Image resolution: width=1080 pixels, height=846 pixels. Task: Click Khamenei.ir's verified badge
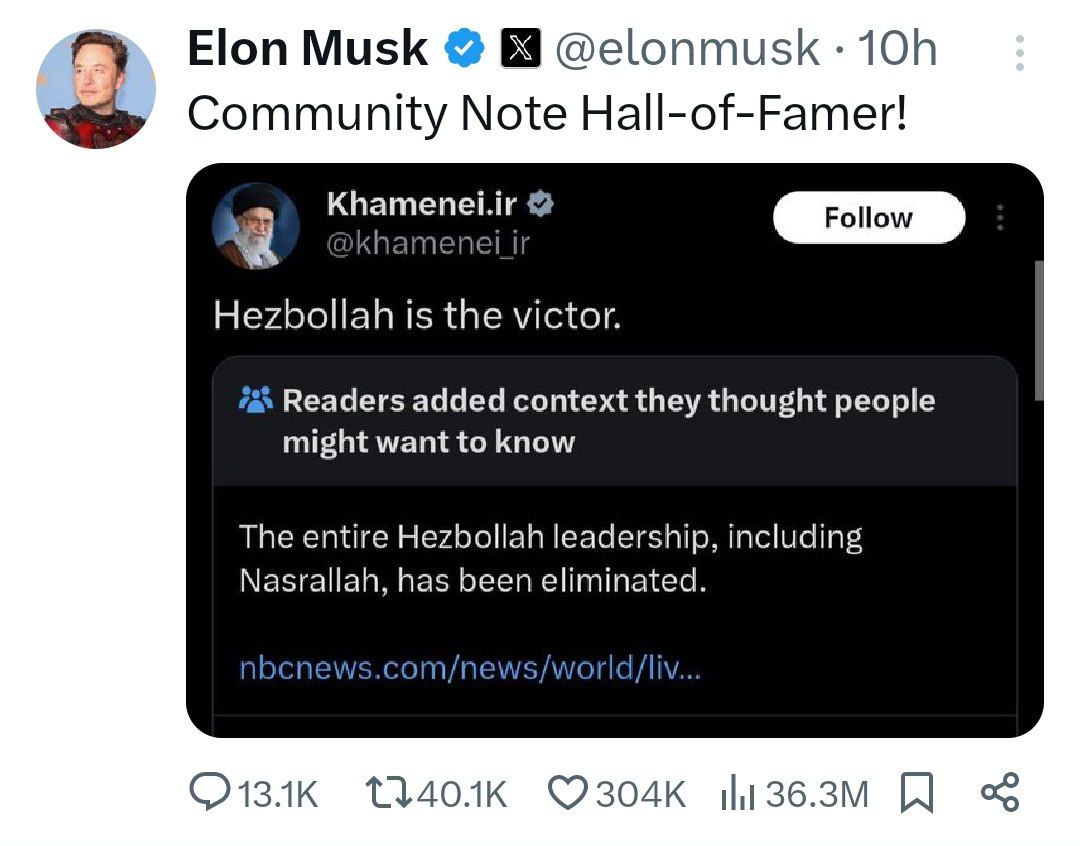(542, 205)
